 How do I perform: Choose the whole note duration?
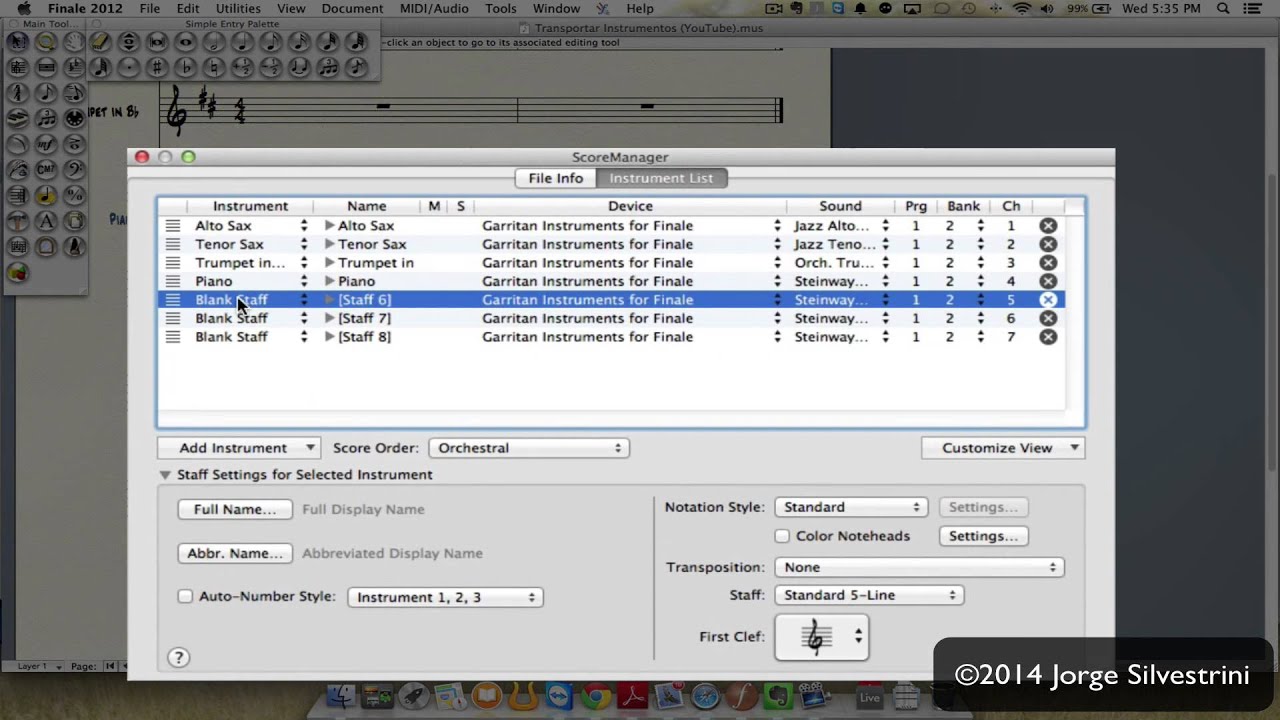coord(185,41)
